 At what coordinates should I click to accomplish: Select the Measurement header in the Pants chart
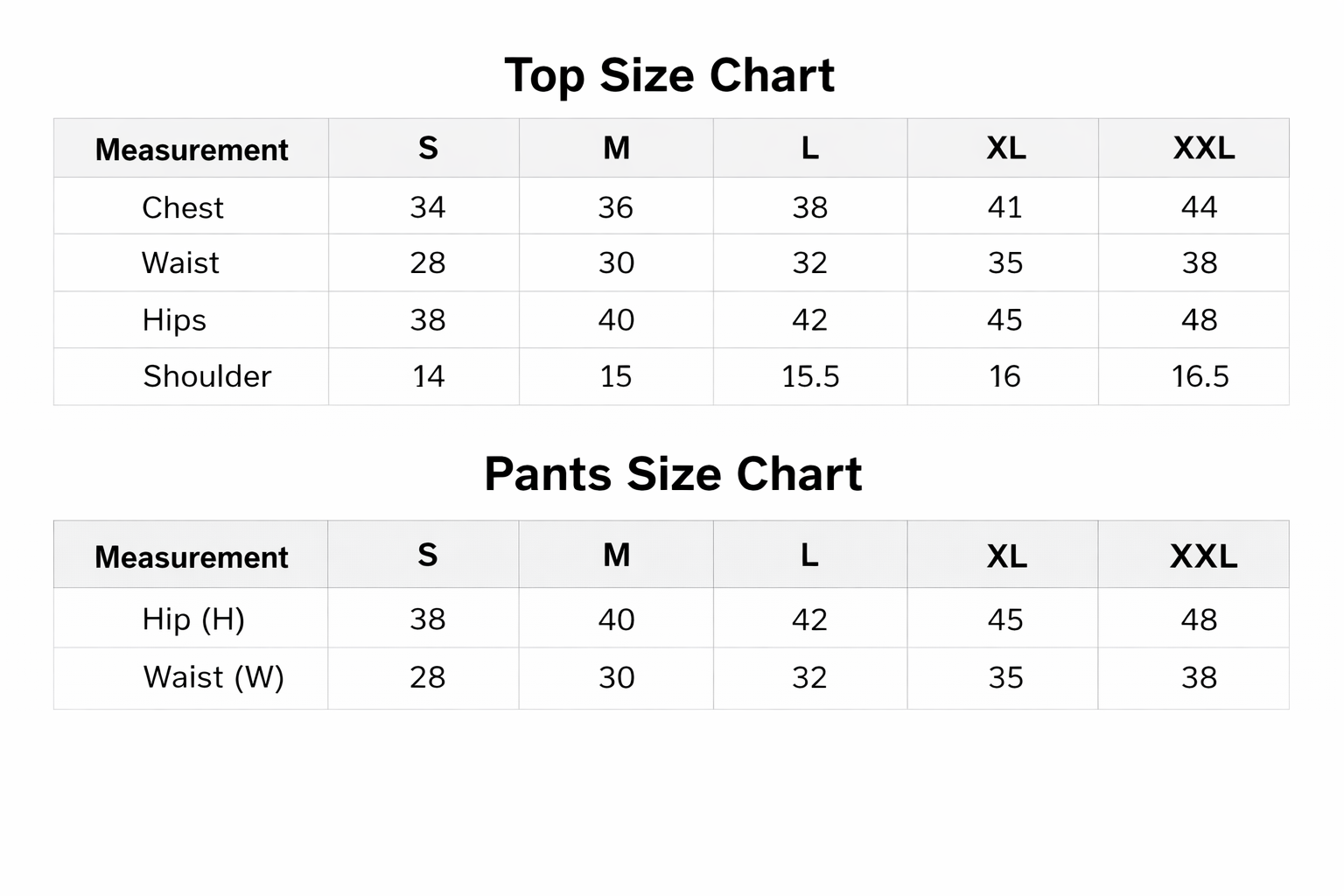(192, 556)
